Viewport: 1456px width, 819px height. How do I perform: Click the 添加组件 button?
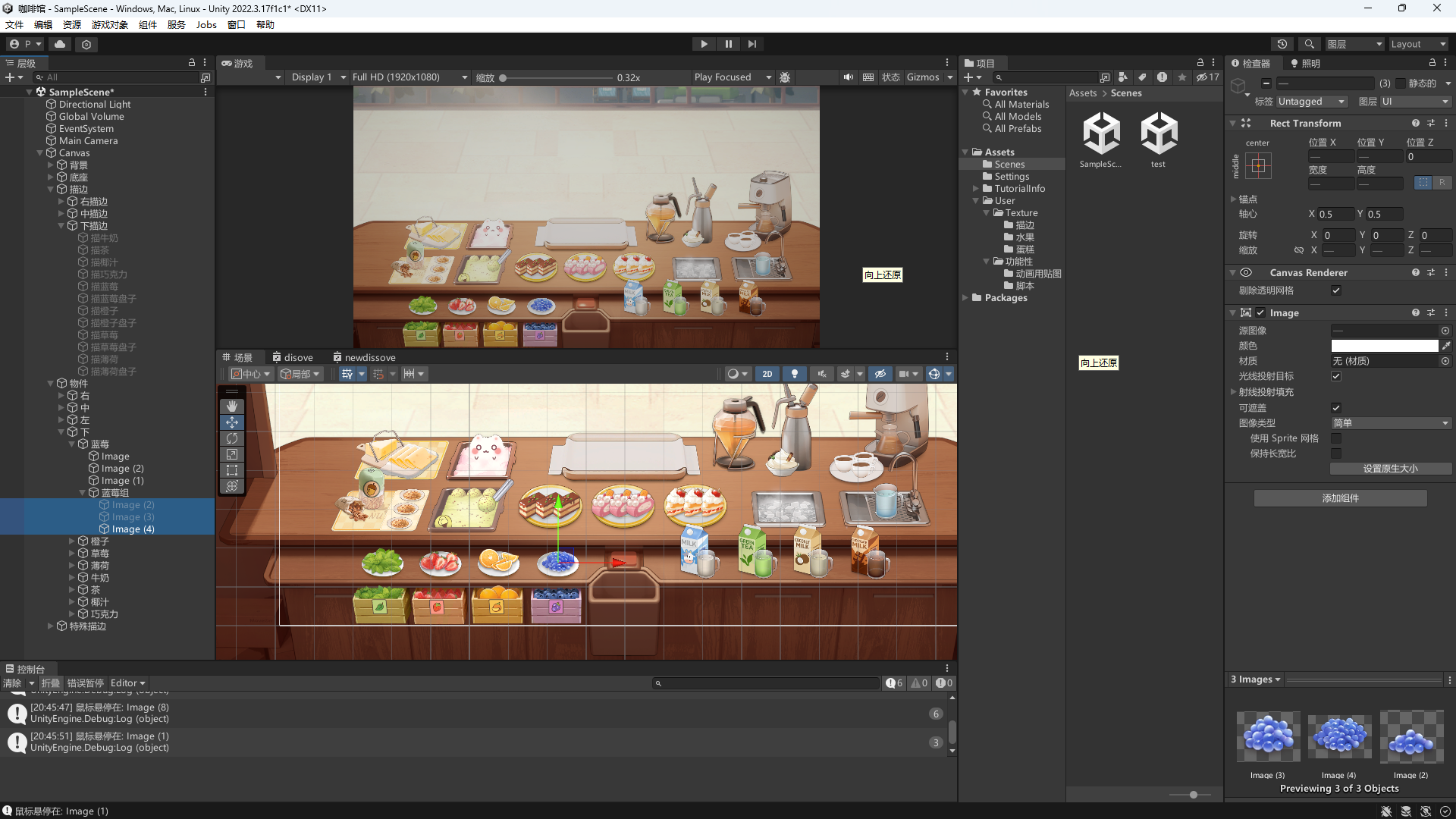(x=1340, y=498)
